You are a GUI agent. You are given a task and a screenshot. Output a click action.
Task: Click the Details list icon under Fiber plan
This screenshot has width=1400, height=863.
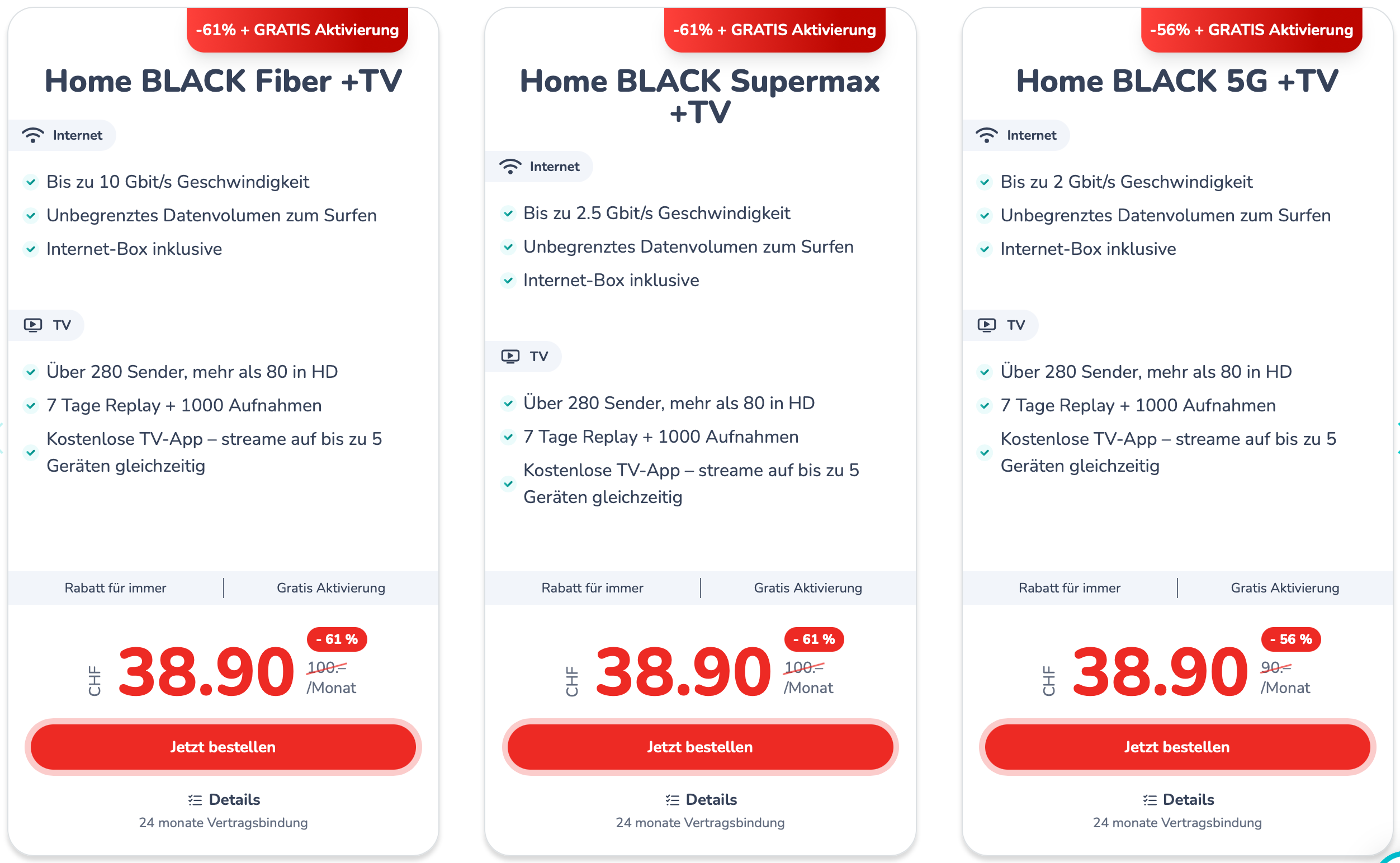(195, 800)
